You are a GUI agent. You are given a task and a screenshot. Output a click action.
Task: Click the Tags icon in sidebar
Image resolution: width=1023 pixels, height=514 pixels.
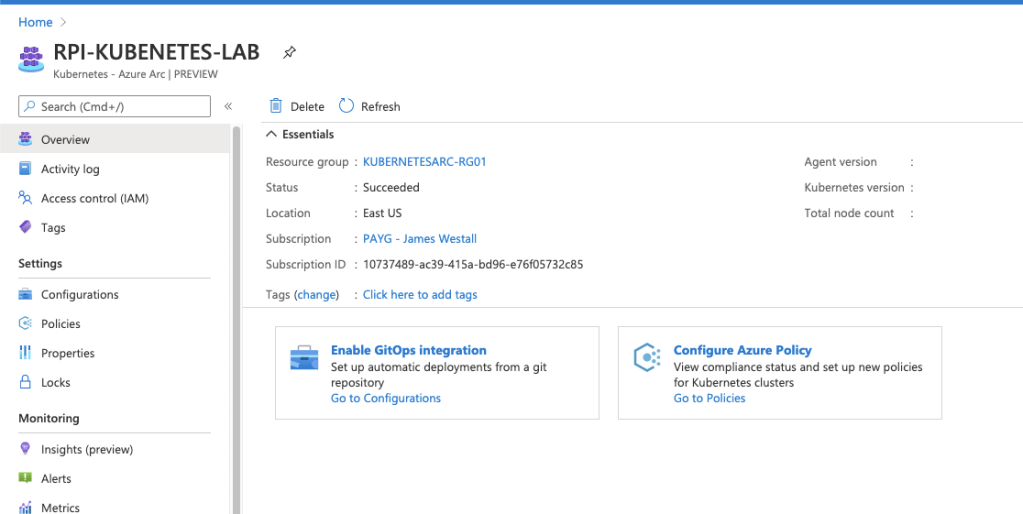point(26,227)
